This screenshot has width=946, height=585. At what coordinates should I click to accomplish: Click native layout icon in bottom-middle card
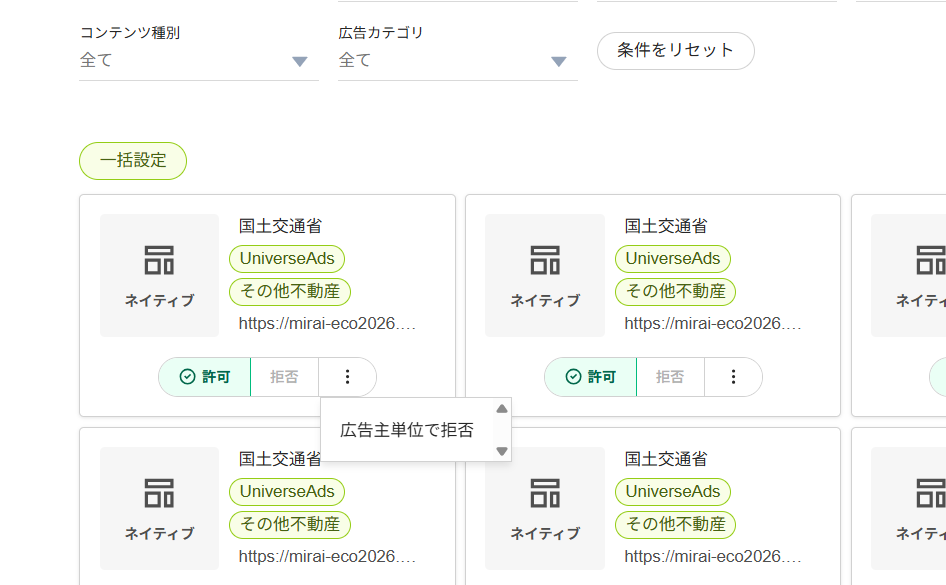(x=545, y=493)
